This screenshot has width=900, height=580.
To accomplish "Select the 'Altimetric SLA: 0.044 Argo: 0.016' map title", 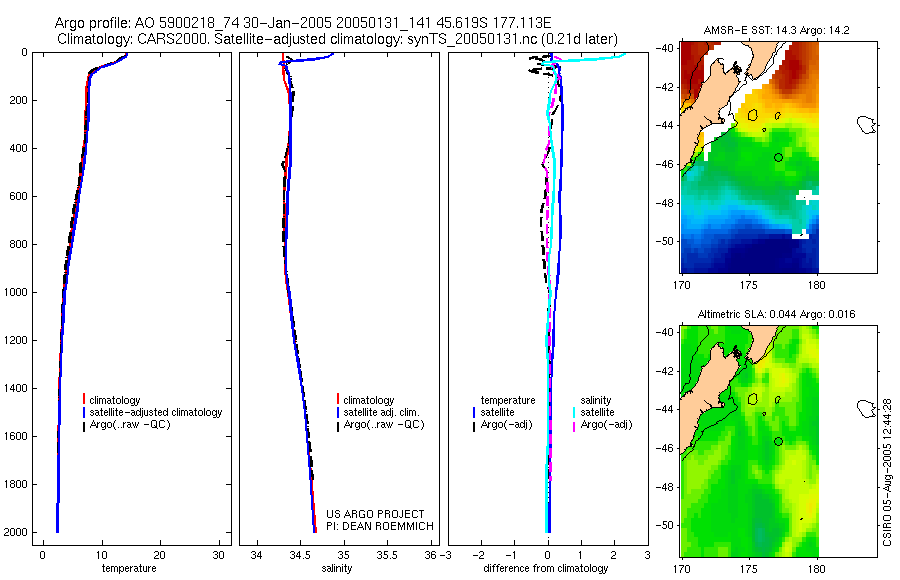I will (776, 314).
